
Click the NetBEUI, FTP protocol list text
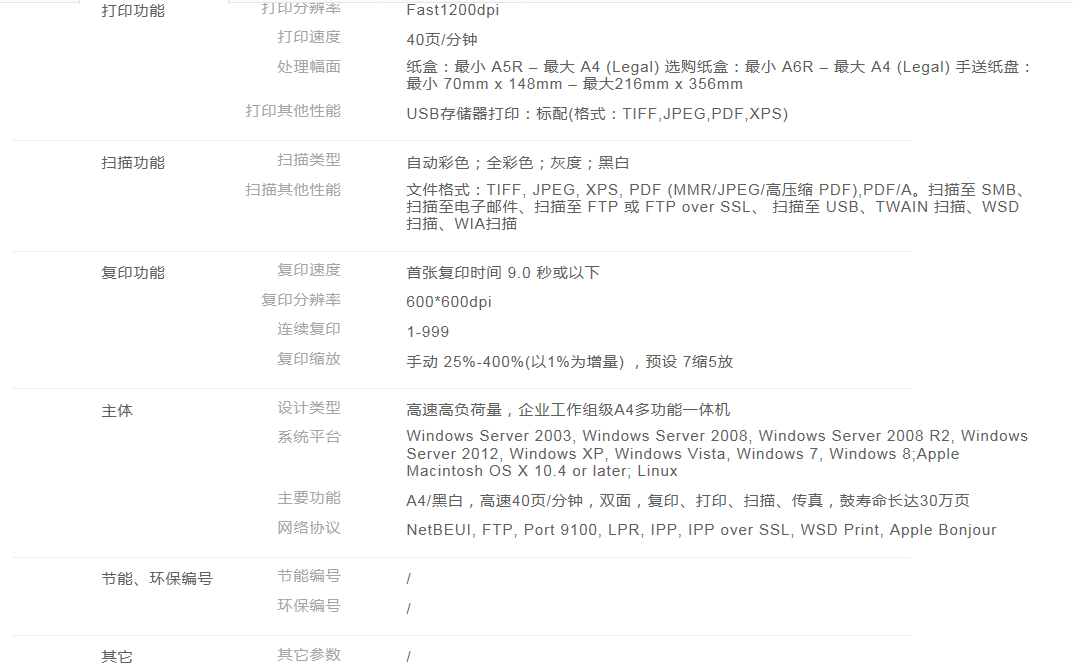(x=700, y=530)
